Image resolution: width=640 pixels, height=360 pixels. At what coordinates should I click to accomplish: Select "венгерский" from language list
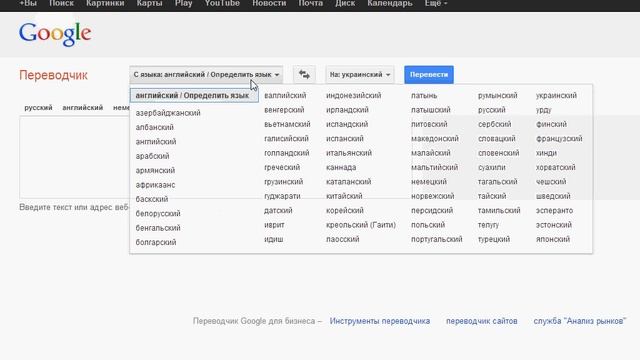[284, 110]
